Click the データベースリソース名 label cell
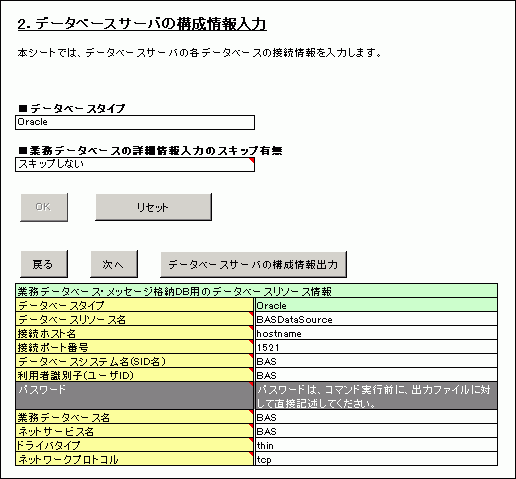Image resolution: width=516 pixels, height=479 pixels. pyautogui.click(x=134, y=319)
